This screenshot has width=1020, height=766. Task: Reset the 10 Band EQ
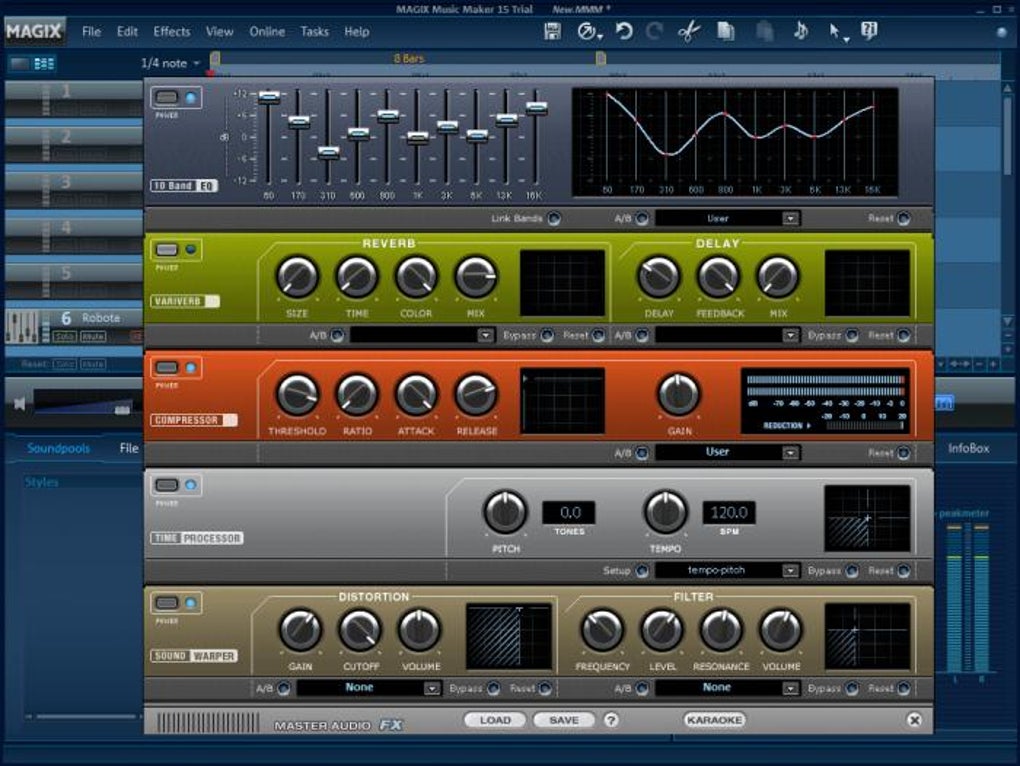[x=904, y=218]
